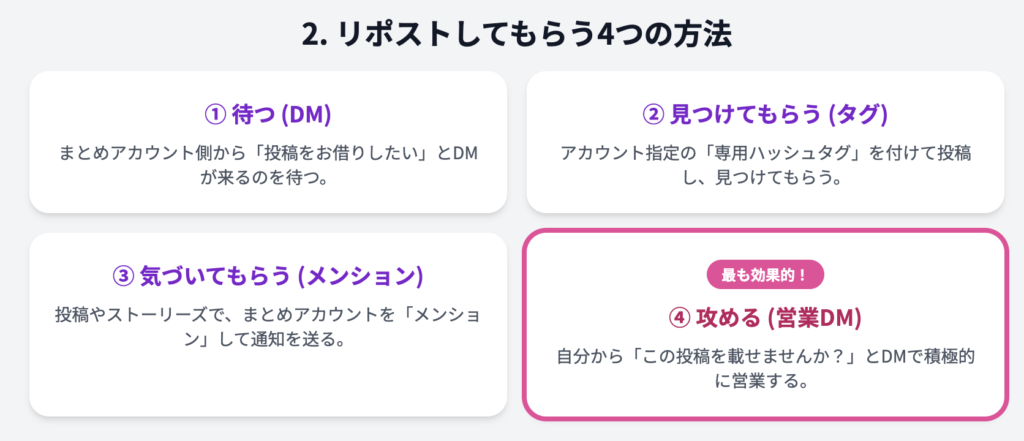Click the Stories mention description text
This screenshot has height=441, width=1024.
[x=267, y=327]
